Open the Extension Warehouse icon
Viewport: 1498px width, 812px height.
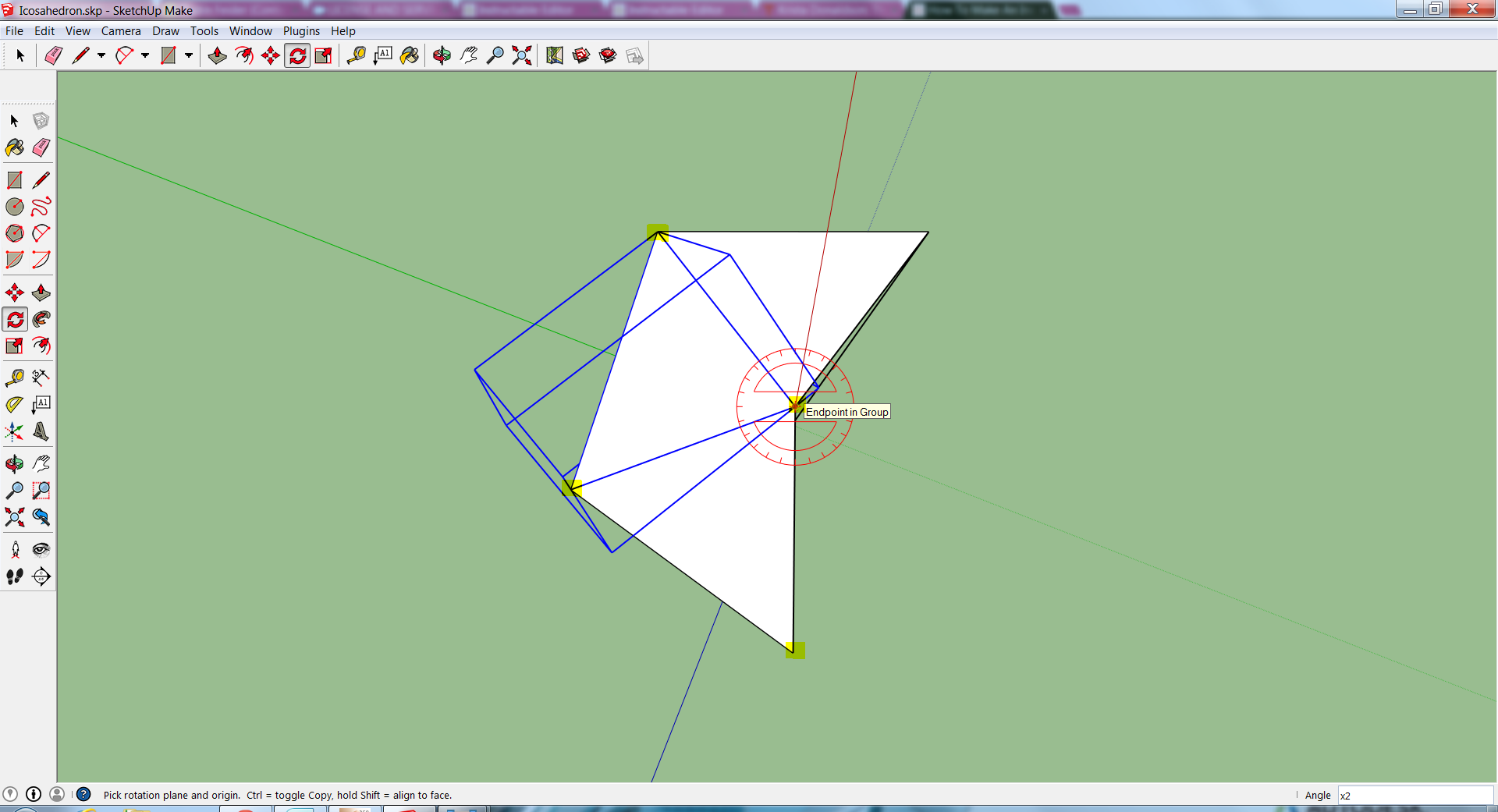pyautogui.click(x=608, y=55)
